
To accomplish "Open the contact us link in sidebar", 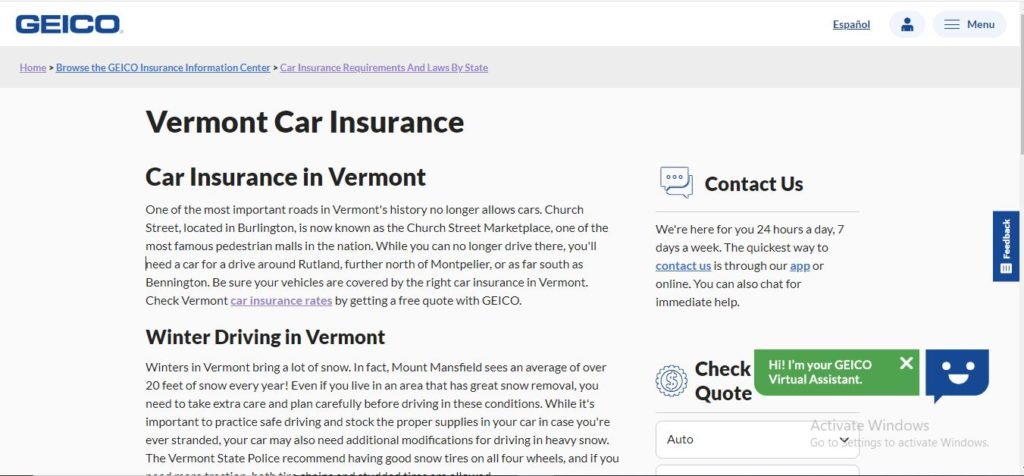I will tap(683, 266).
